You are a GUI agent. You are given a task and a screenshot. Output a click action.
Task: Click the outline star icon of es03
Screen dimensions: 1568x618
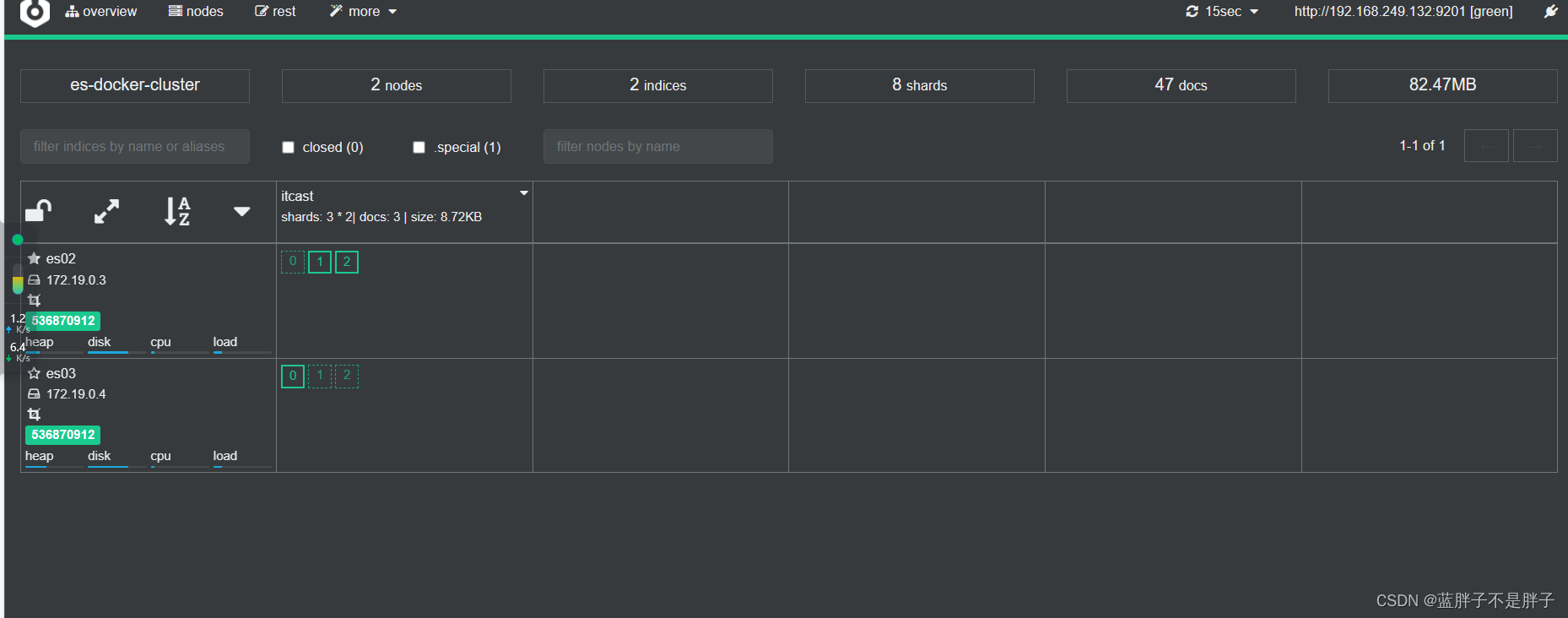pos(34,373)
